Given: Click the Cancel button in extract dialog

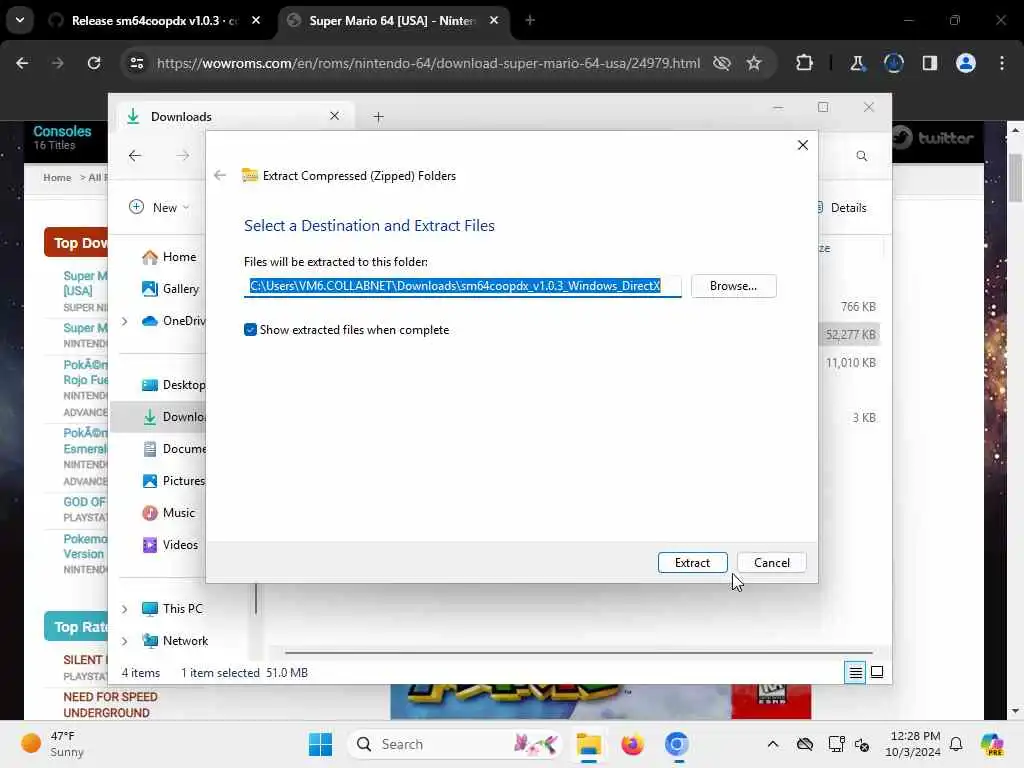Looking at the screenshot, I should pos(771,563).
